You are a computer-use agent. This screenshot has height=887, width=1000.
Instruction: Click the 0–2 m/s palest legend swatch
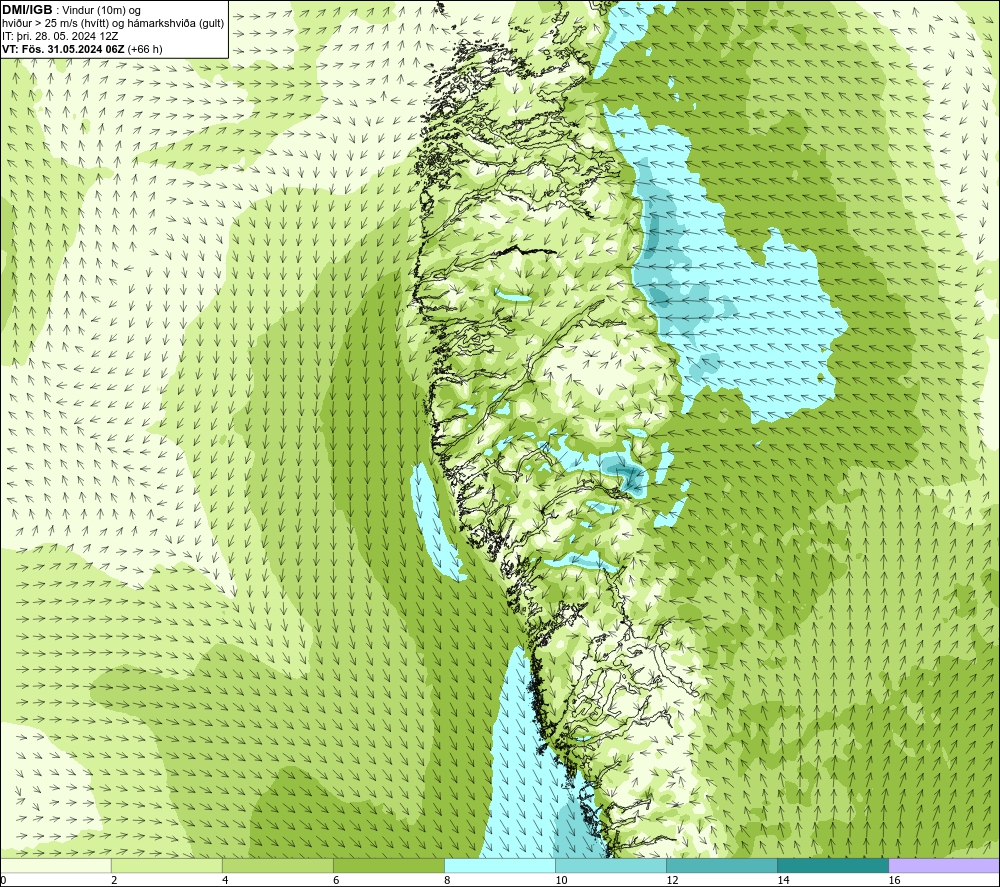click(x=56, y=866)
